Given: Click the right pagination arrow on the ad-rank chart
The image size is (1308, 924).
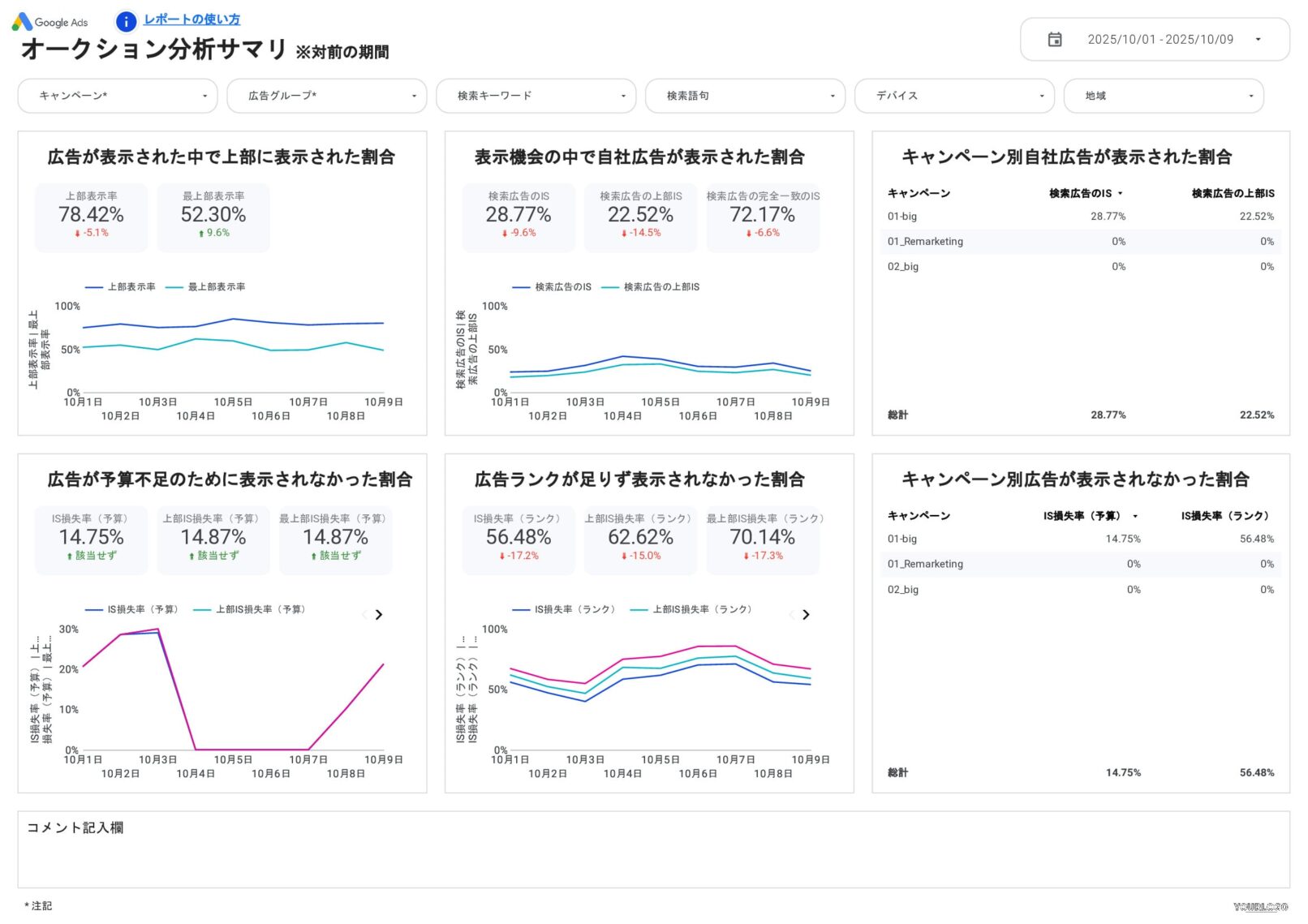Looking at the screenshot, I should tap(806, 615).
